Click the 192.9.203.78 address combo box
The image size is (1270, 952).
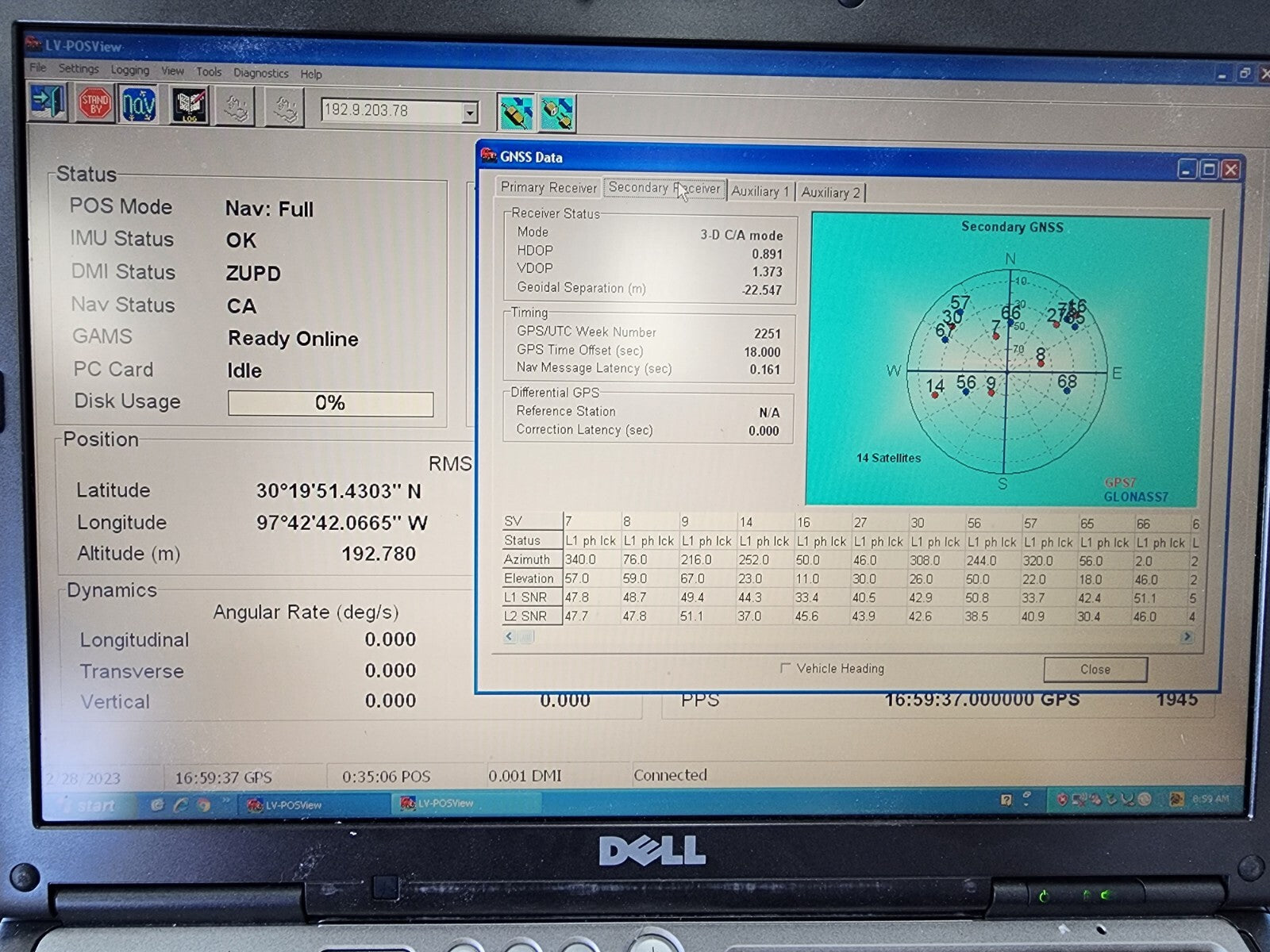point(399,111)
